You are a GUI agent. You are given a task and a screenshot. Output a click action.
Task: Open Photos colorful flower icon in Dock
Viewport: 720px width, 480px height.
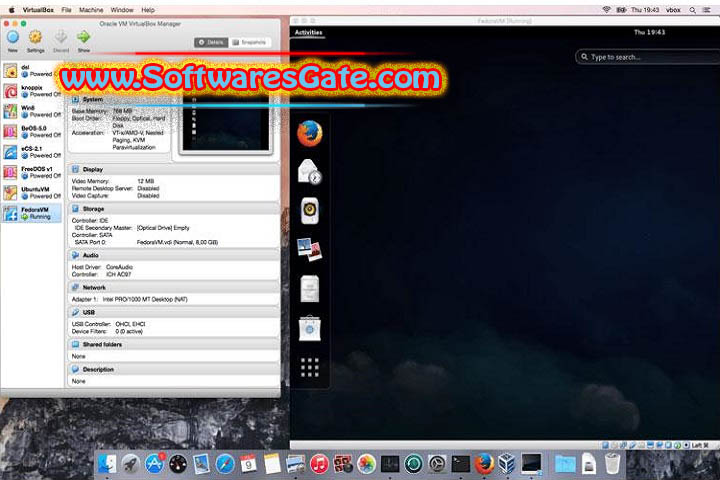point(366,464)
